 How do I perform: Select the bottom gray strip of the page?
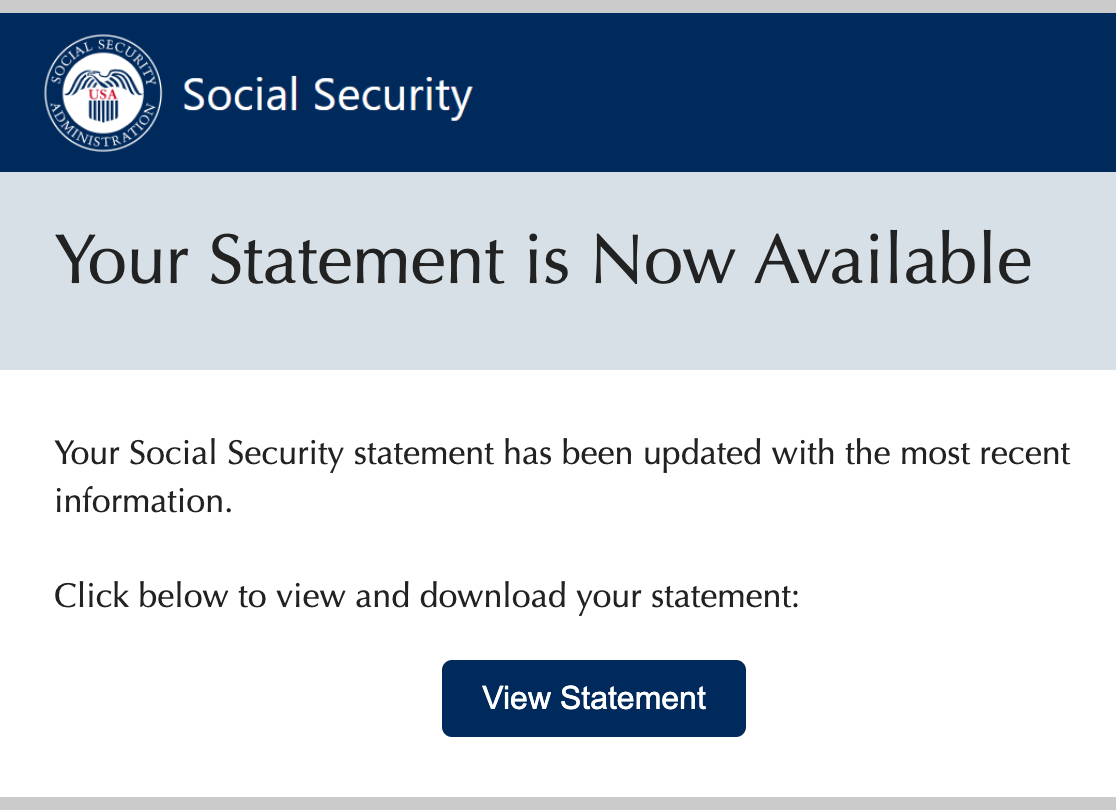click(558, 802)
